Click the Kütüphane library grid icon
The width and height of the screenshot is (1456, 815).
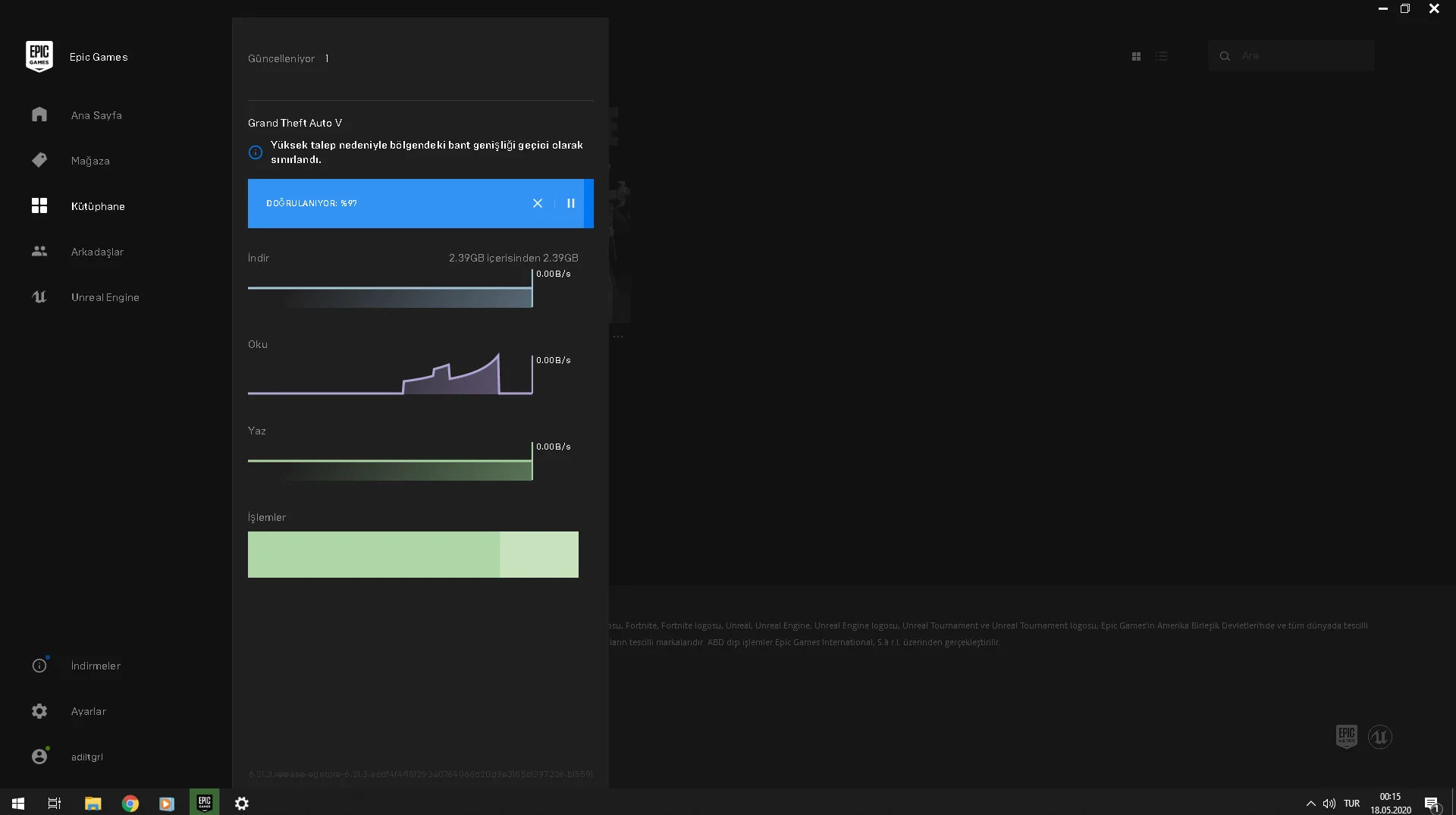[x=39, y=205]
